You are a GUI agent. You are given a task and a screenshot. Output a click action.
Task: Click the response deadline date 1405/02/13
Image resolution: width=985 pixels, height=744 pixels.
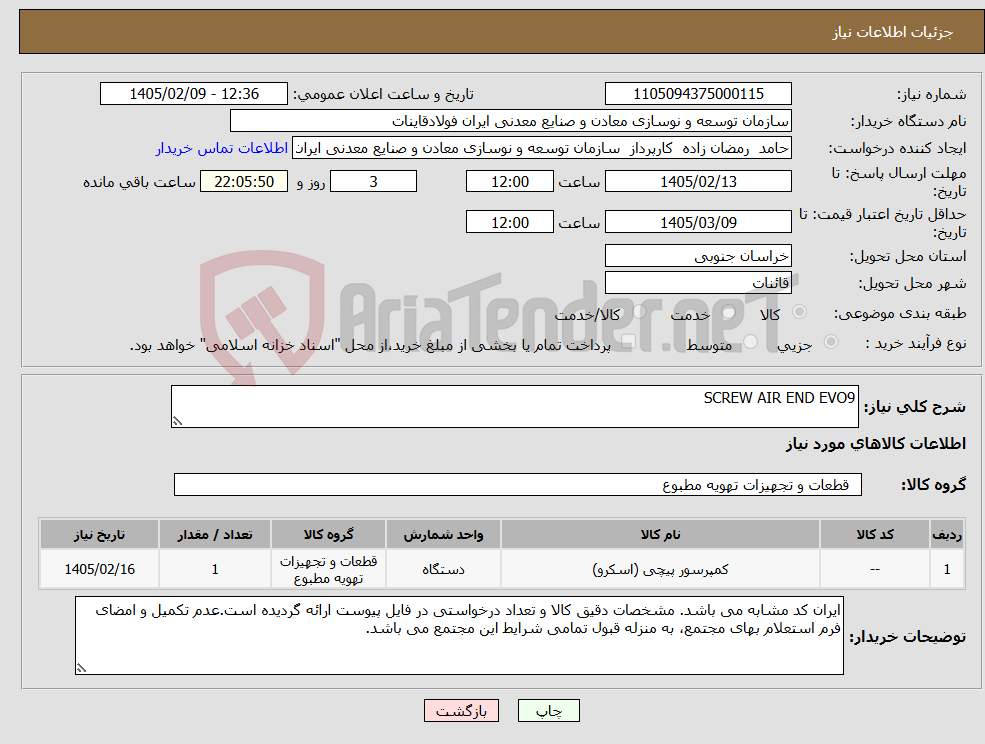[x=698, y=182]
